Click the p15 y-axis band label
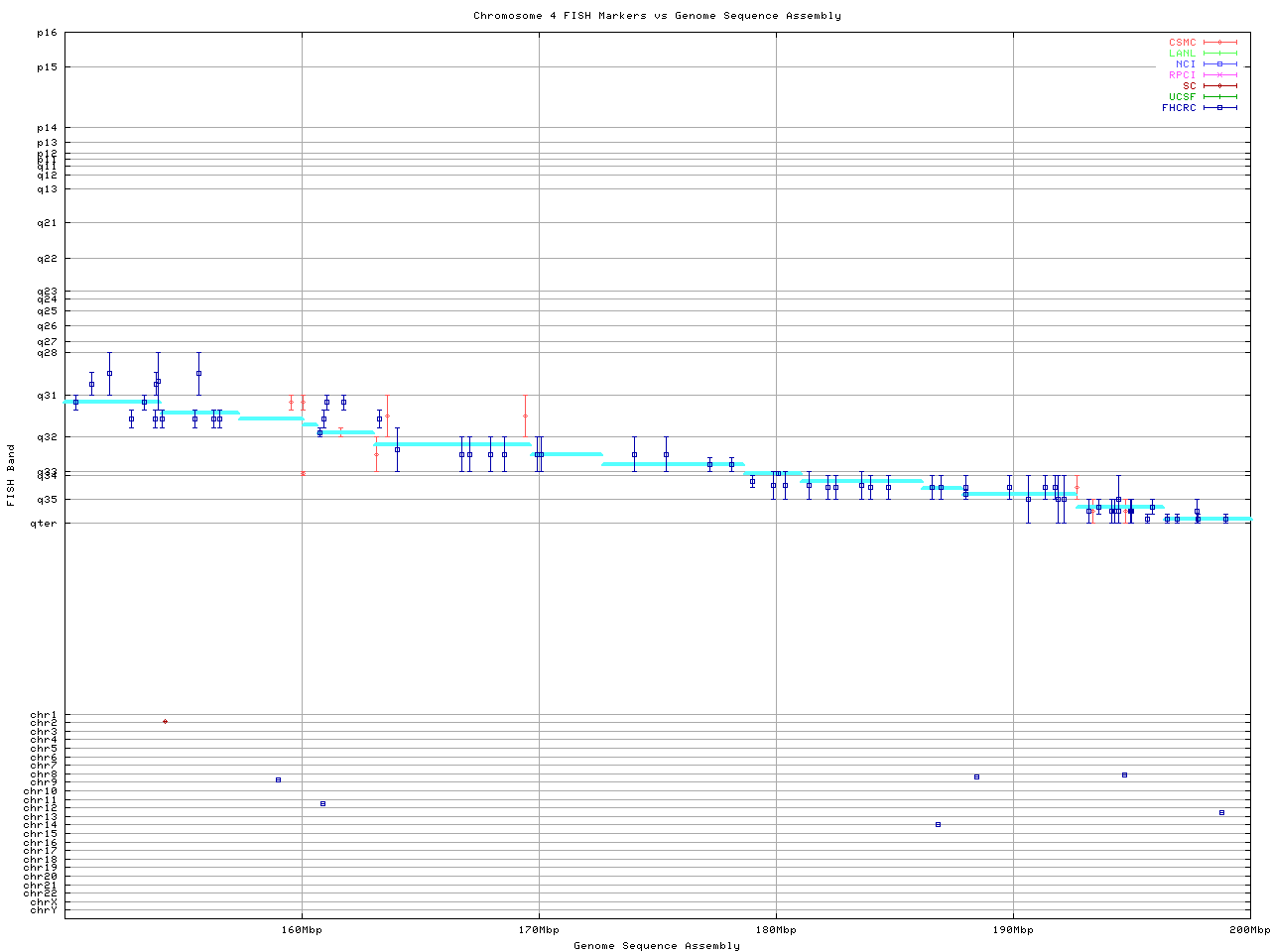 [x=47, y=67]
